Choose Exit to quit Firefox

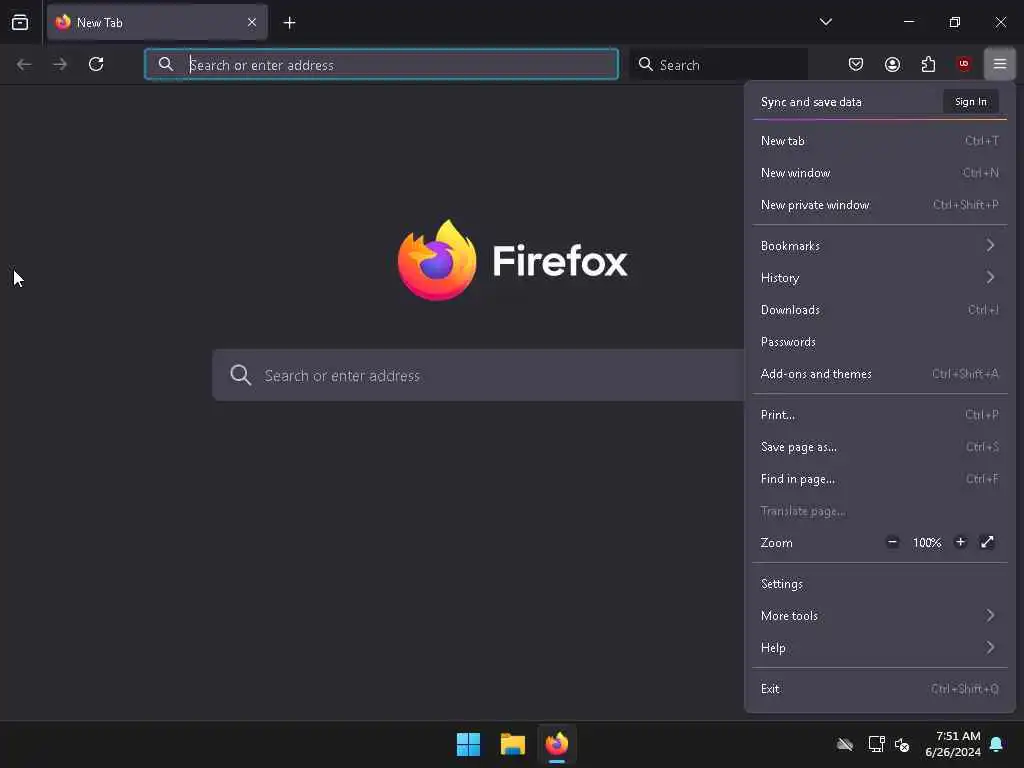click(x=880, y=689)
